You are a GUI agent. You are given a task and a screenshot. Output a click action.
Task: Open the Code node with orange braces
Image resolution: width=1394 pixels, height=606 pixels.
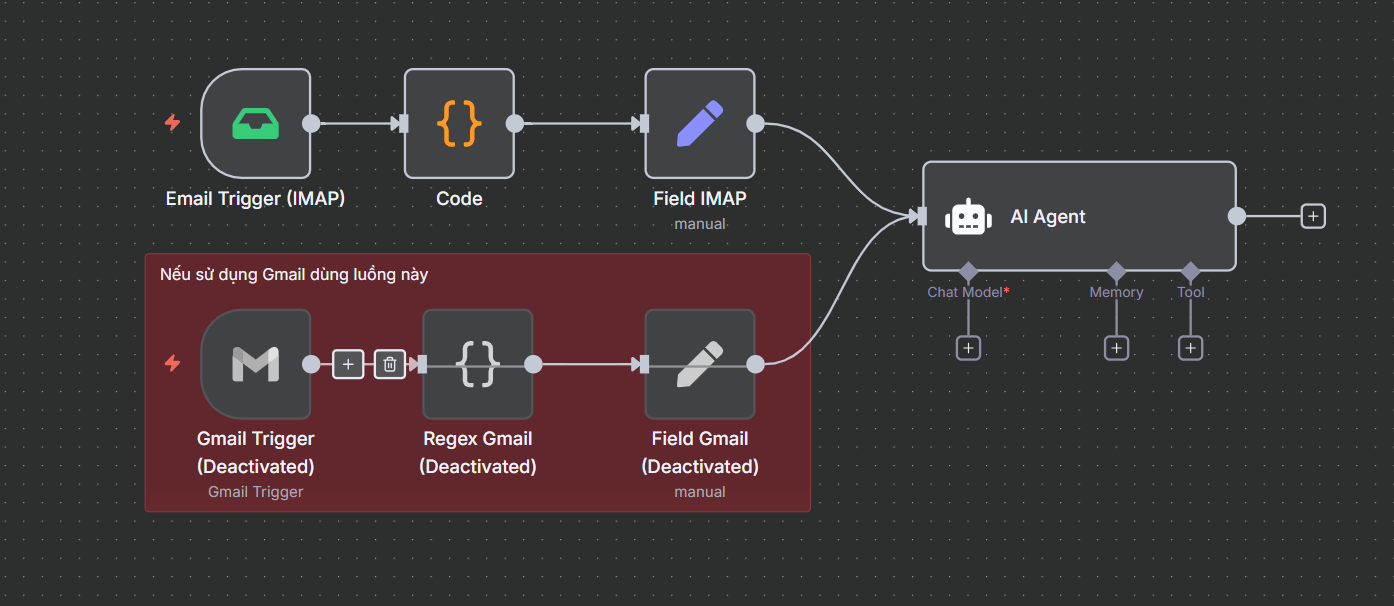coord(459,123)
